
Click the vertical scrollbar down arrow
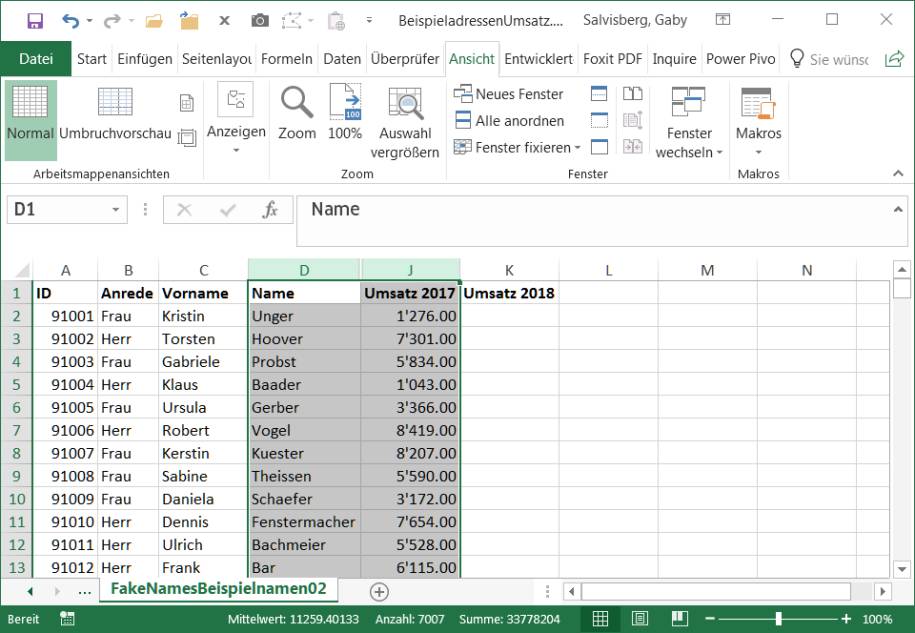pos(902,569)
